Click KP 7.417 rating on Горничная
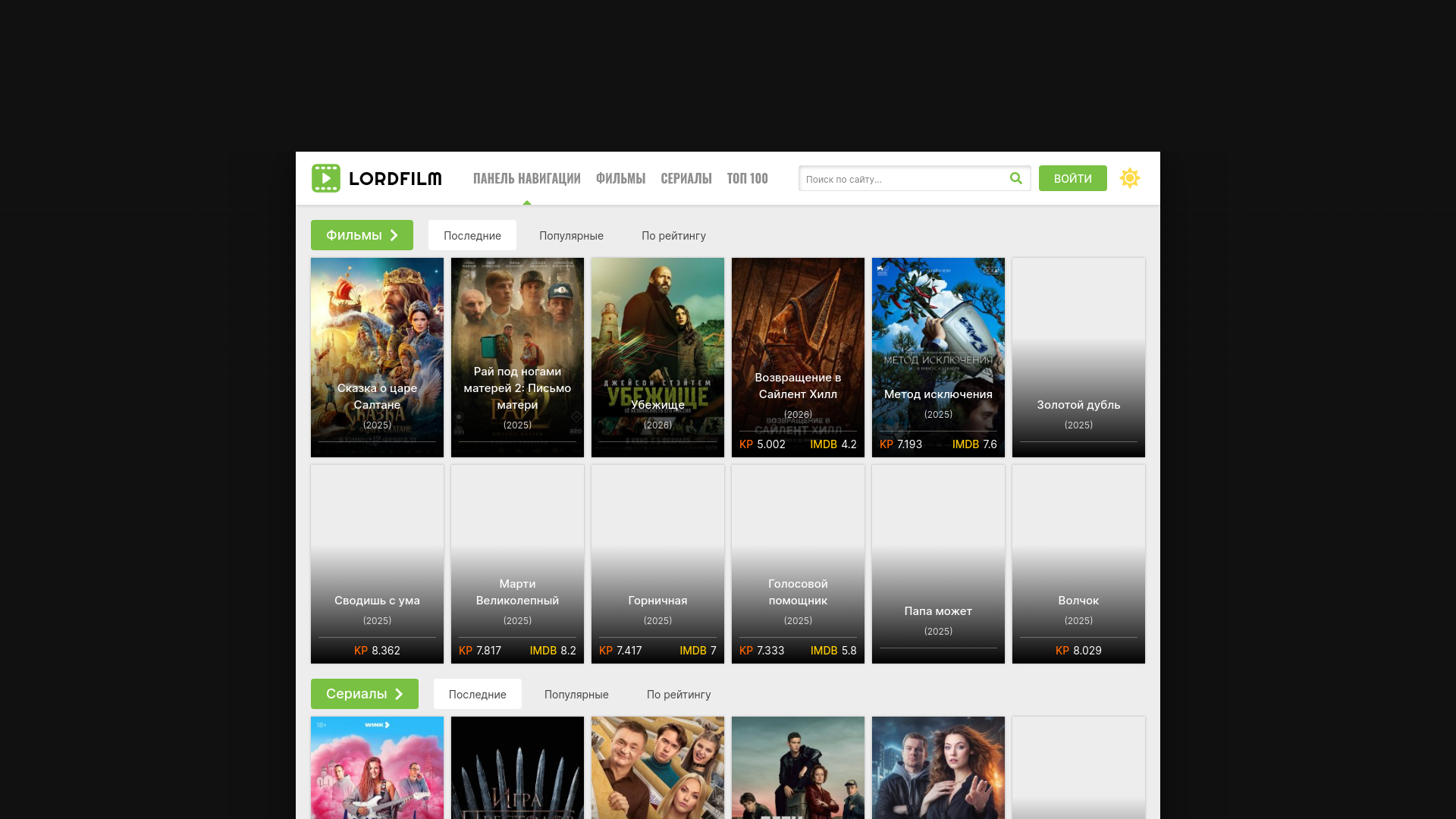The image size is (1456, 819). pos(620,651)
